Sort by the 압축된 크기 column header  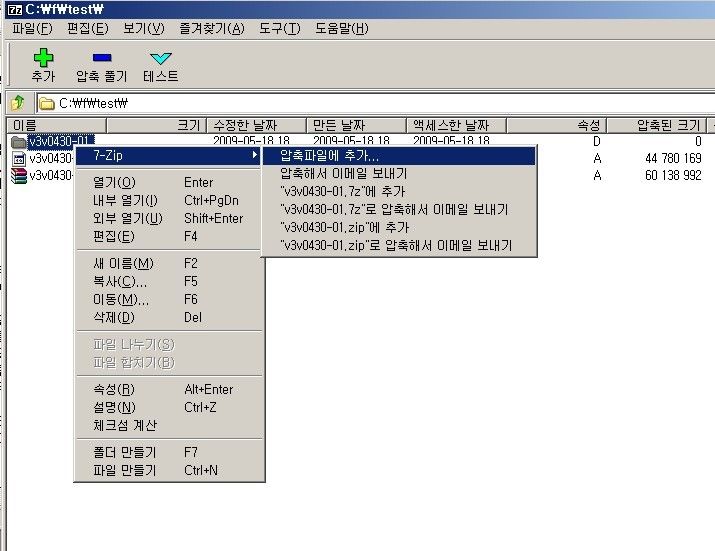point(656,125)
